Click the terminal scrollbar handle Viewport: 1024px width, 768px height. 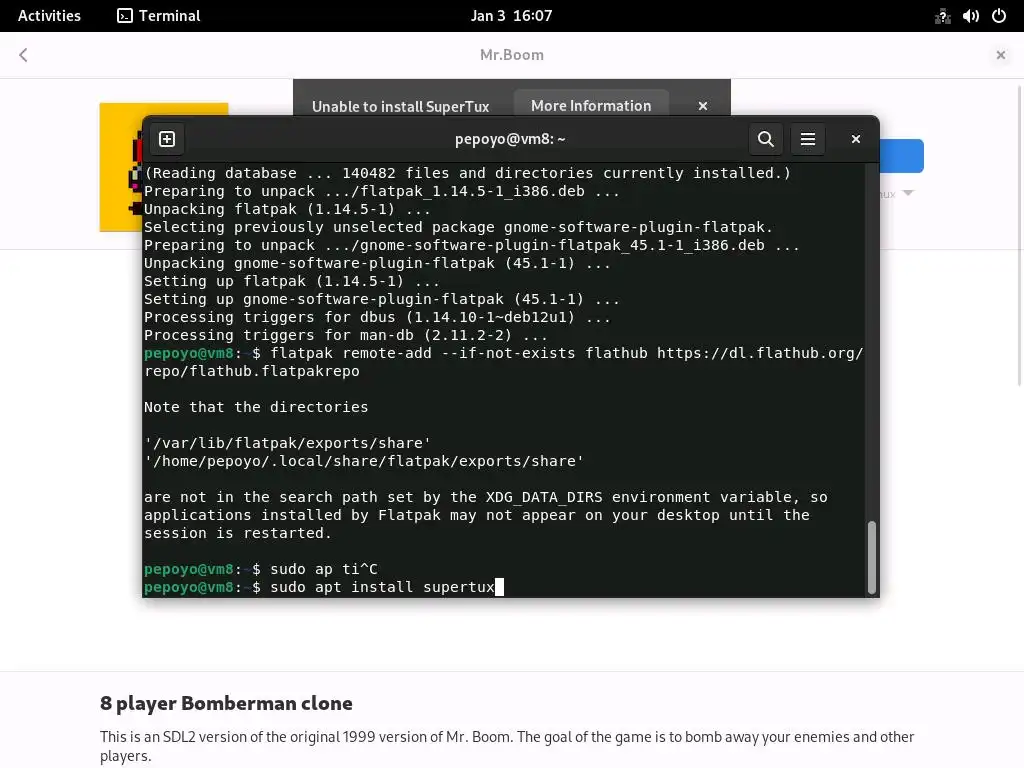click(x=871, y=557)
